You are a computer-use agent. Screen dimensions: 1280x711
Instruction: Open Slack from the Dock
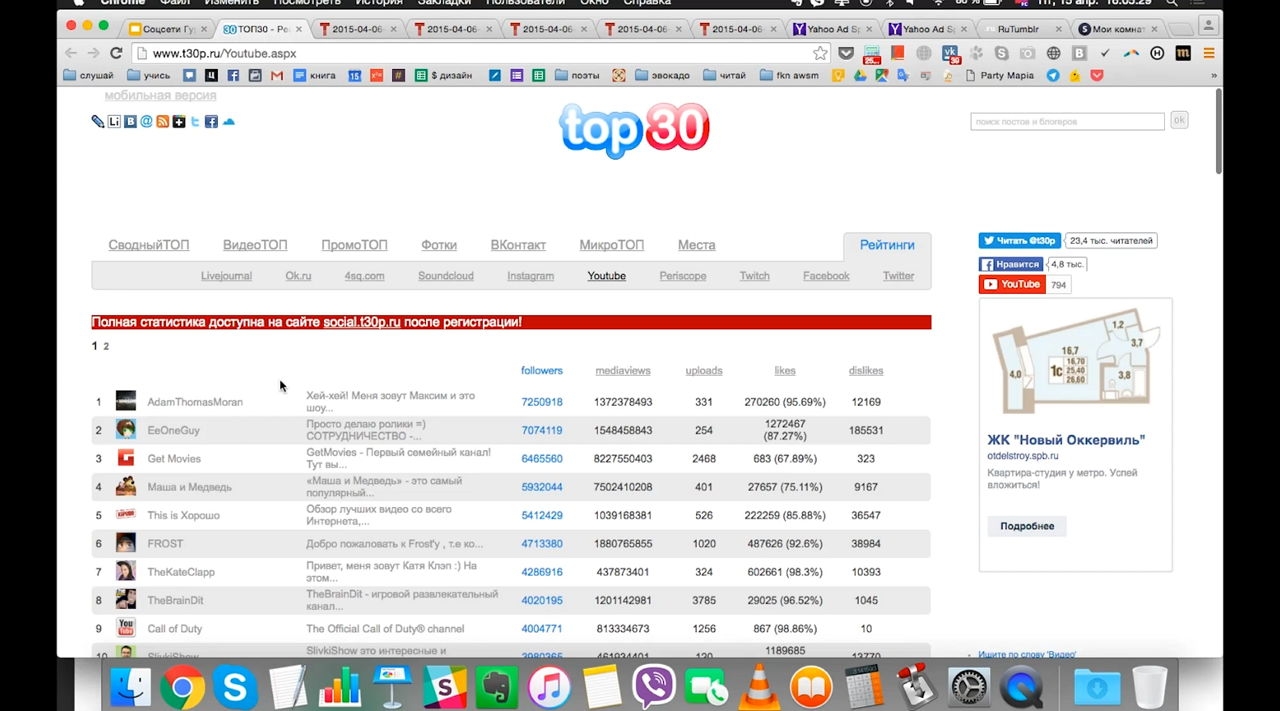(444, 687)
